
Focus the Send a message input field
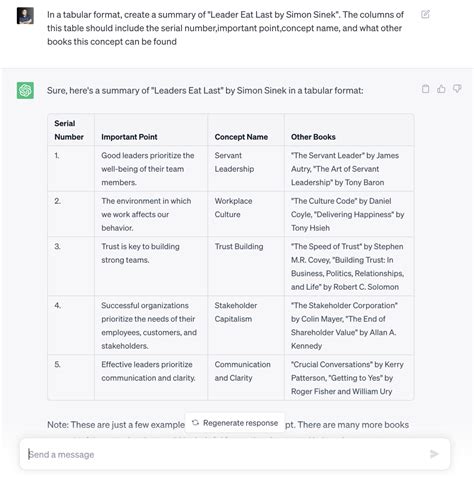[227, 454]
